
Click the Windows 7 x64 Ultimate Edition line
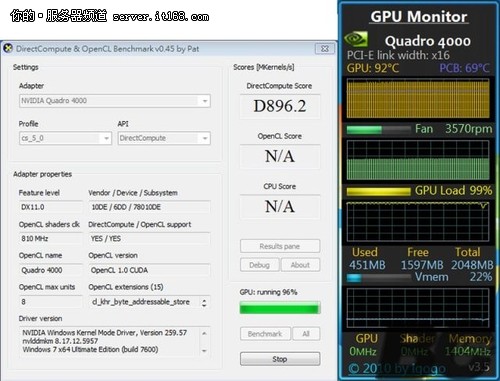point(90,350)
